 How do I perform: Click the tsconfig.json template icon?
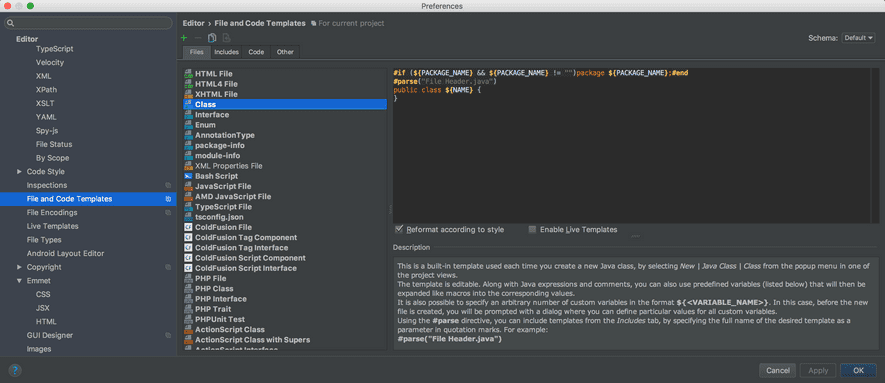pyautogui.click(x=189, y=217)
